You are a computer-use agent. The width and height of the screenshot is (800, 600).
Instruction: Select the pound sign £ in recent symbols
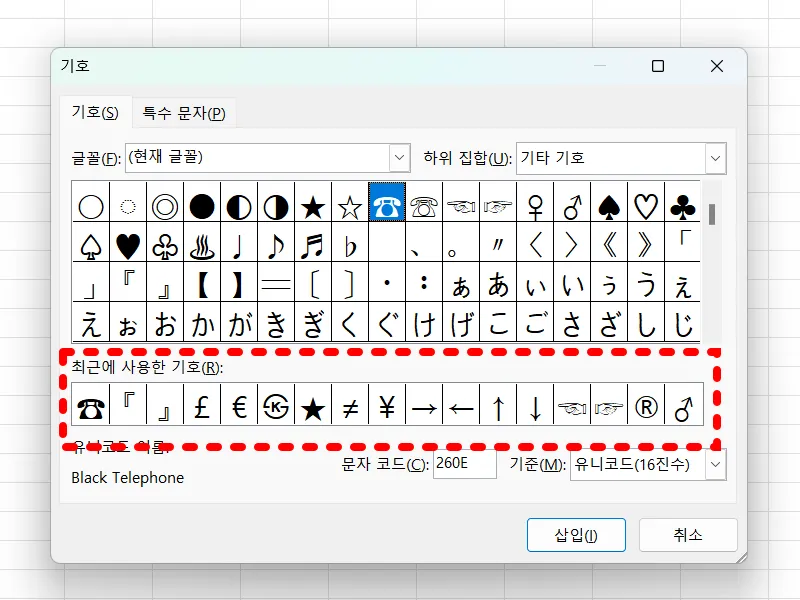tap(202, 404)
